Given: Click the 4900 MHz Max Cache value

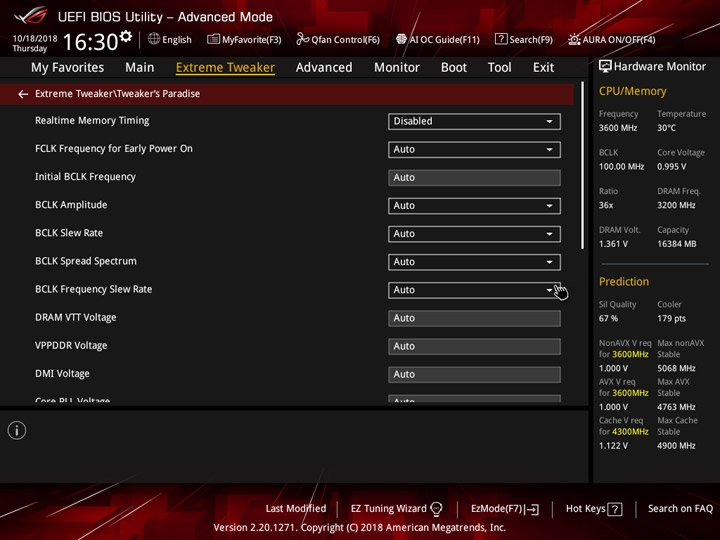Looking at the screenshot, I should coord(676,445).
